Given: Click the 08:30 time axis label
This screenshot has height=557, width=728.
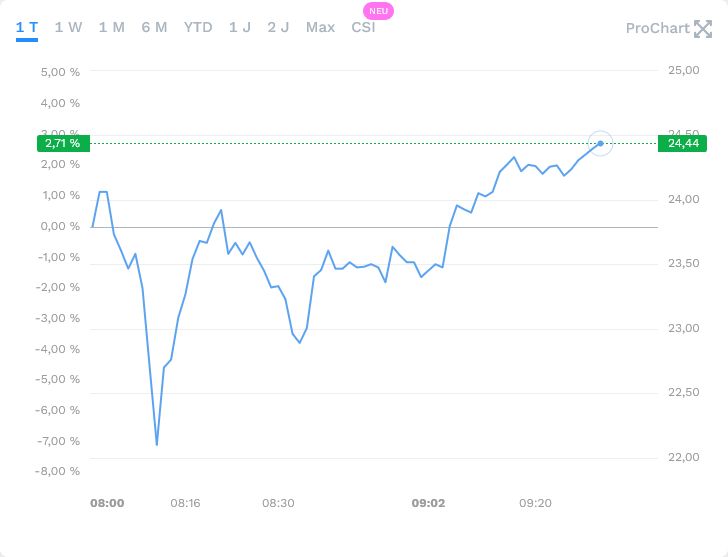Looking at the screenshot, I should (x=278, y=503).
